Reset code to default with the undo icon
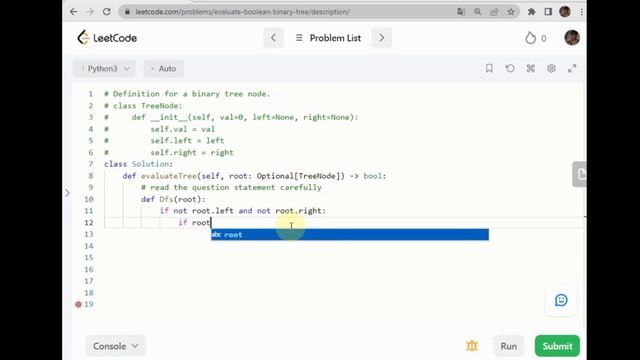Screen dimensions: 640x360 click(510, 69)
